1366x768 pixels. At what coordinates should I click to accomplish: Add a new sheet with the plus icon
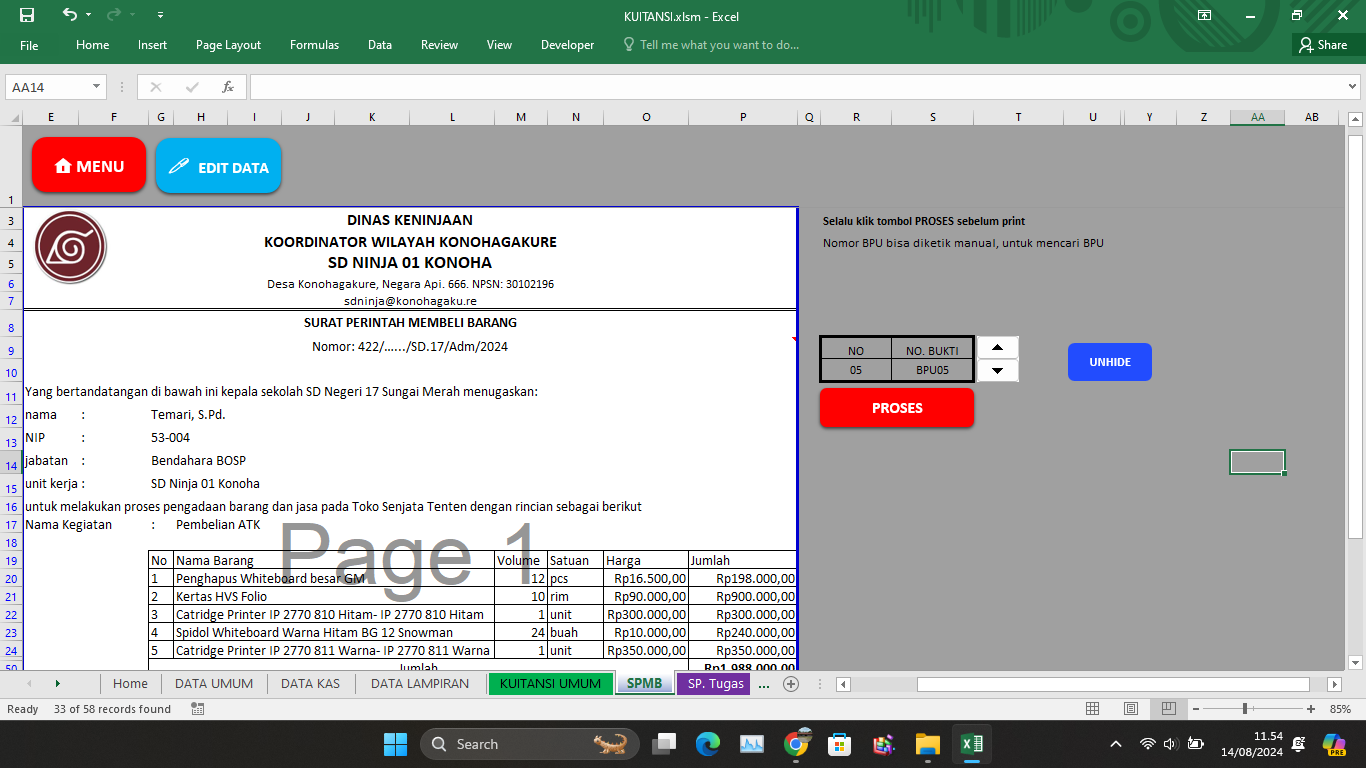tap(791, 684)
